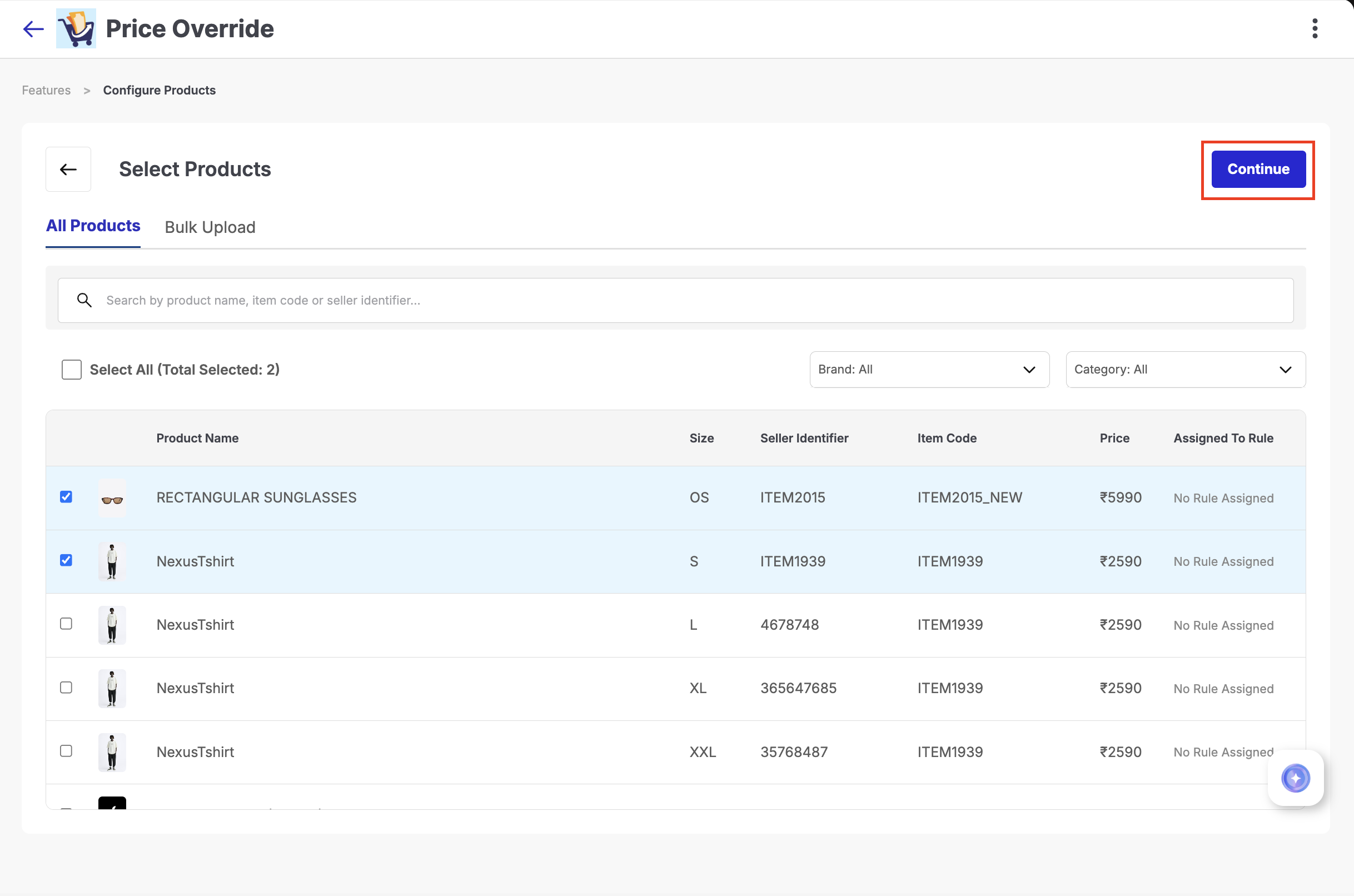Click the Item Code column header

(947, 439)
